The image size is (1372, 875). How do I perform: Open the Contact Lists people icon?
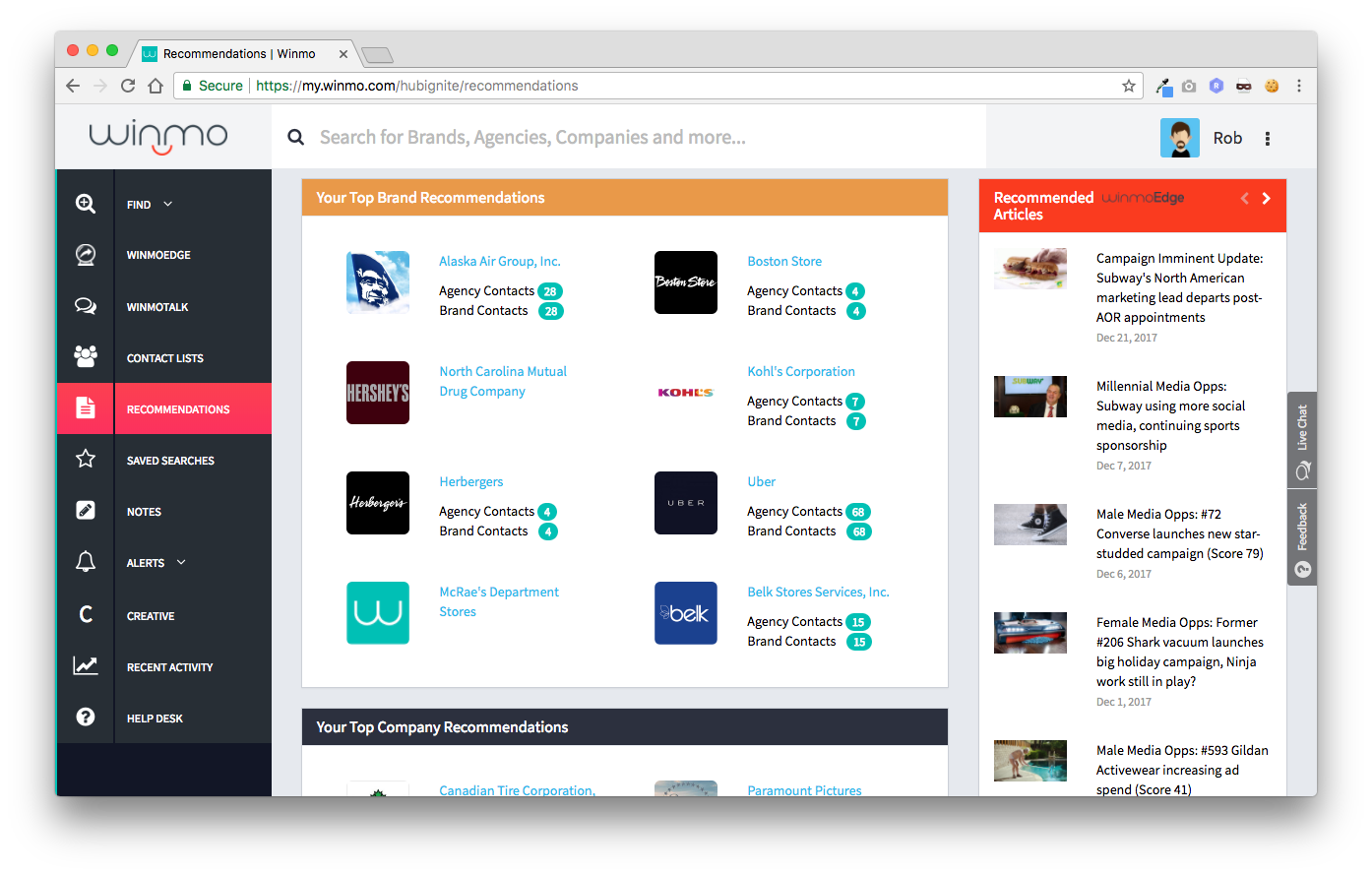point(86,356)
